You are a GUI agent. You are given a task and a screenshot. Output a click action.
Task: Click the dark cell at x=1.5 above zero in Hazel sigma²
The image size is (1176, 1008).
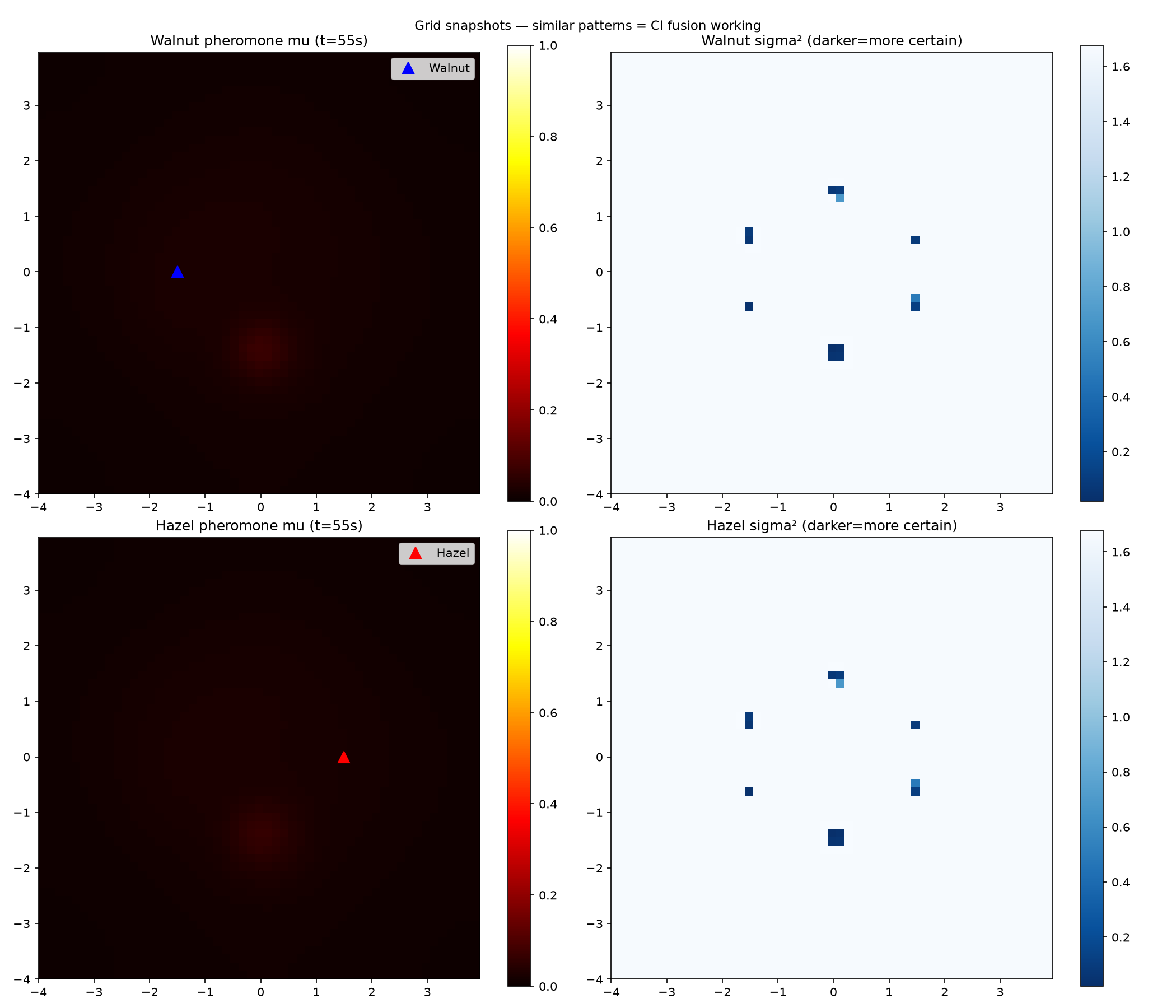[915, 725]
